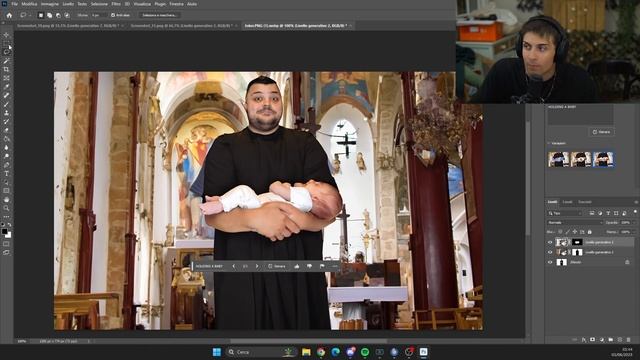Toggle lock all in the Layers panel
Viewport: 640px width, 360px height.
[x=589, y=232]
